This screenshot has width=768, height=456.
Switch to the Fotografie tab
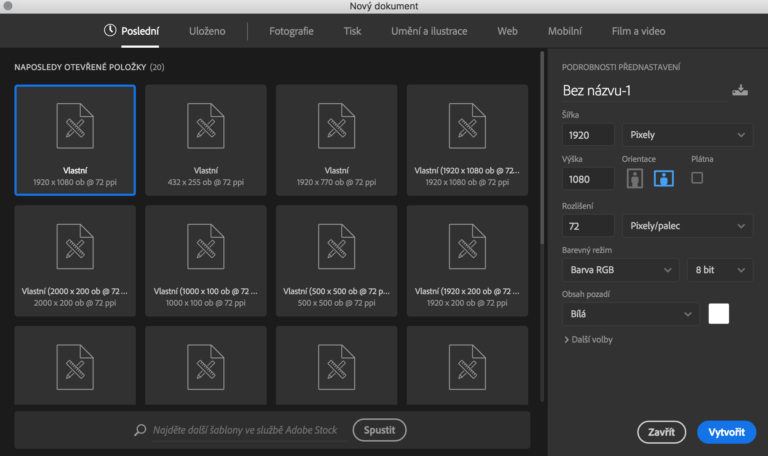coord(291,31)
